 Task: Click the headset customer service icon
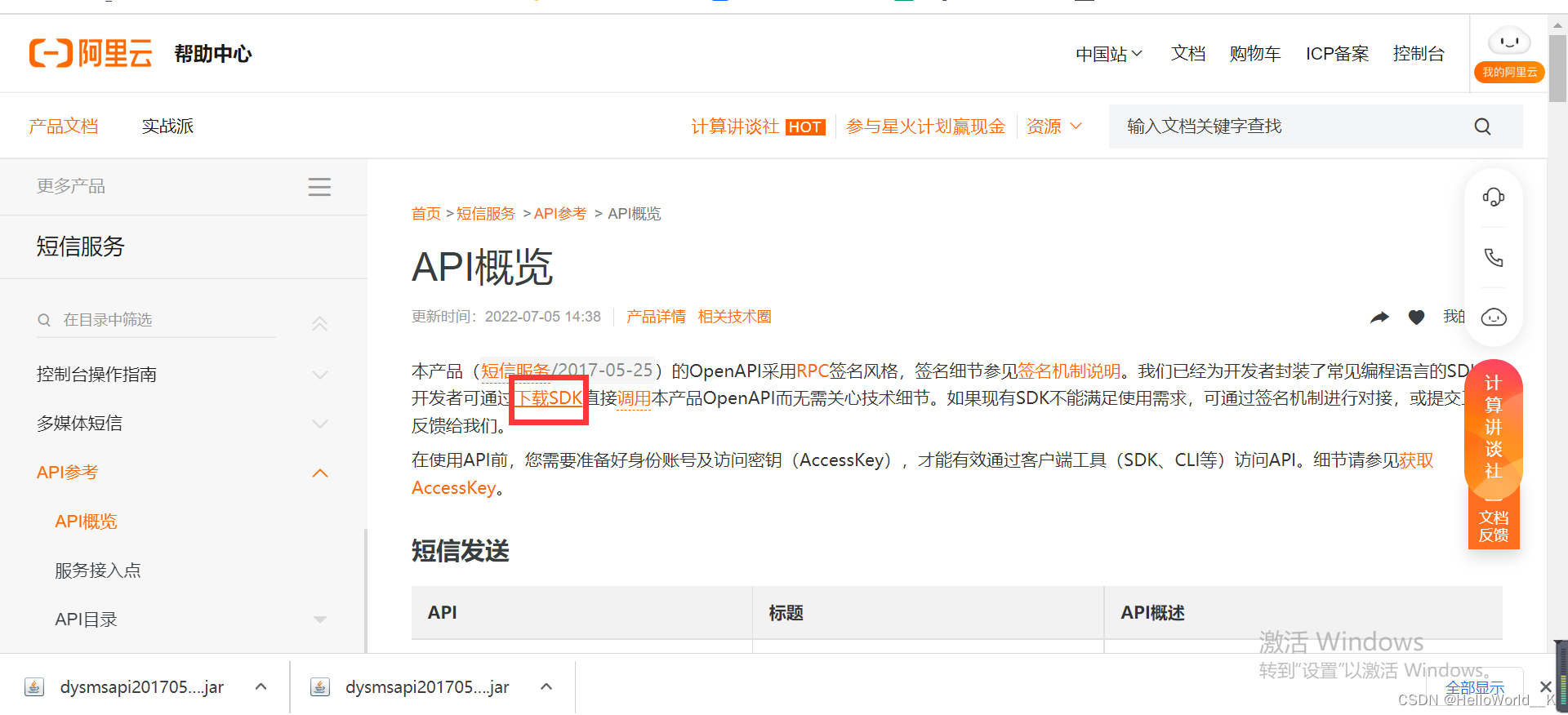(x=1494, y=198)
